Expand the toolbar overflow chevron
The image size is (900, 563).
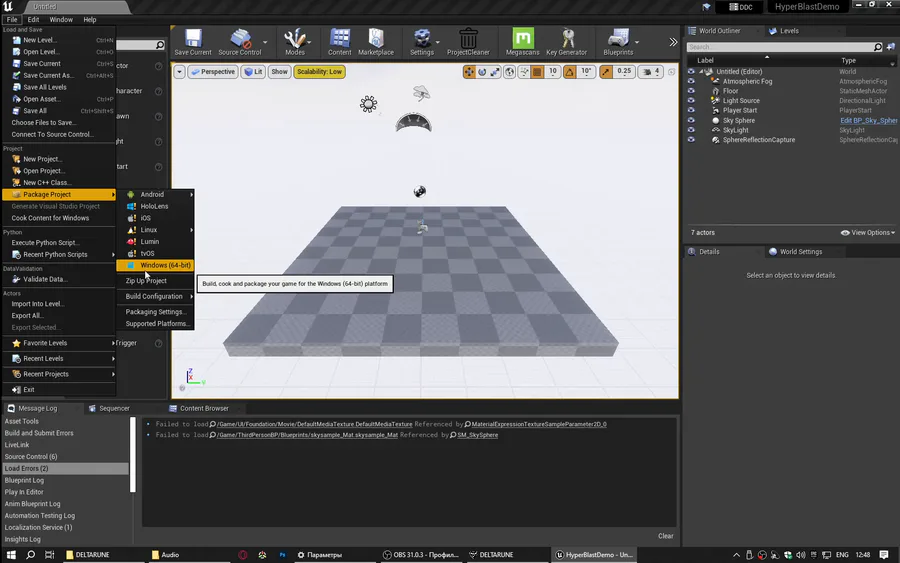pos(673,42)
